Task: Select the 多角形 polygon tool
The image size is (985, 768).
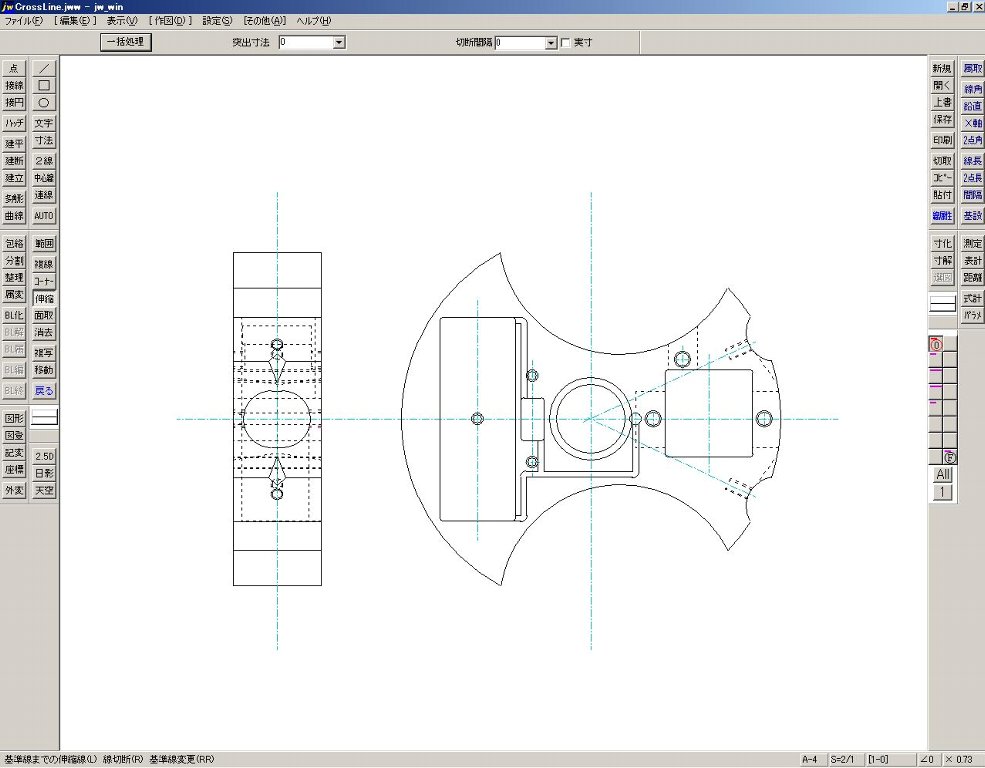Action: [x=14, y=198]
